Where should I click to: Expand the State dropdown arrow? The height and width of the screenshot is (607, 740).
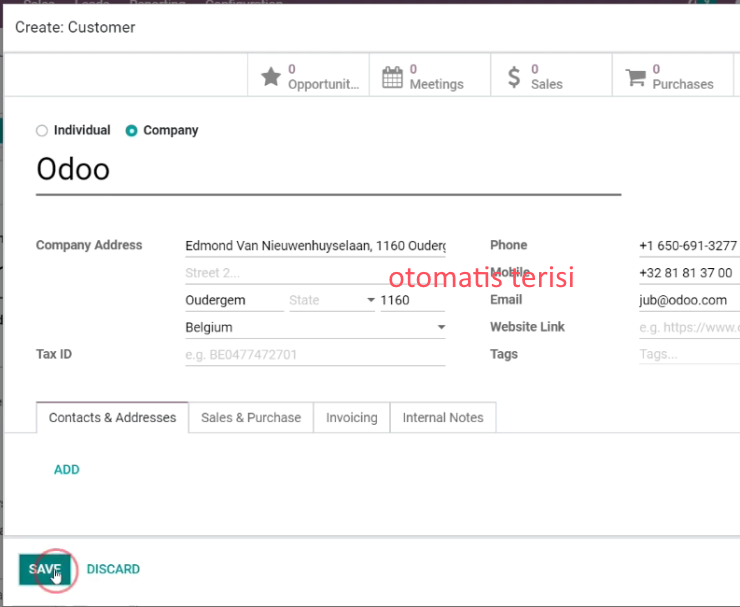click(371, 300)
